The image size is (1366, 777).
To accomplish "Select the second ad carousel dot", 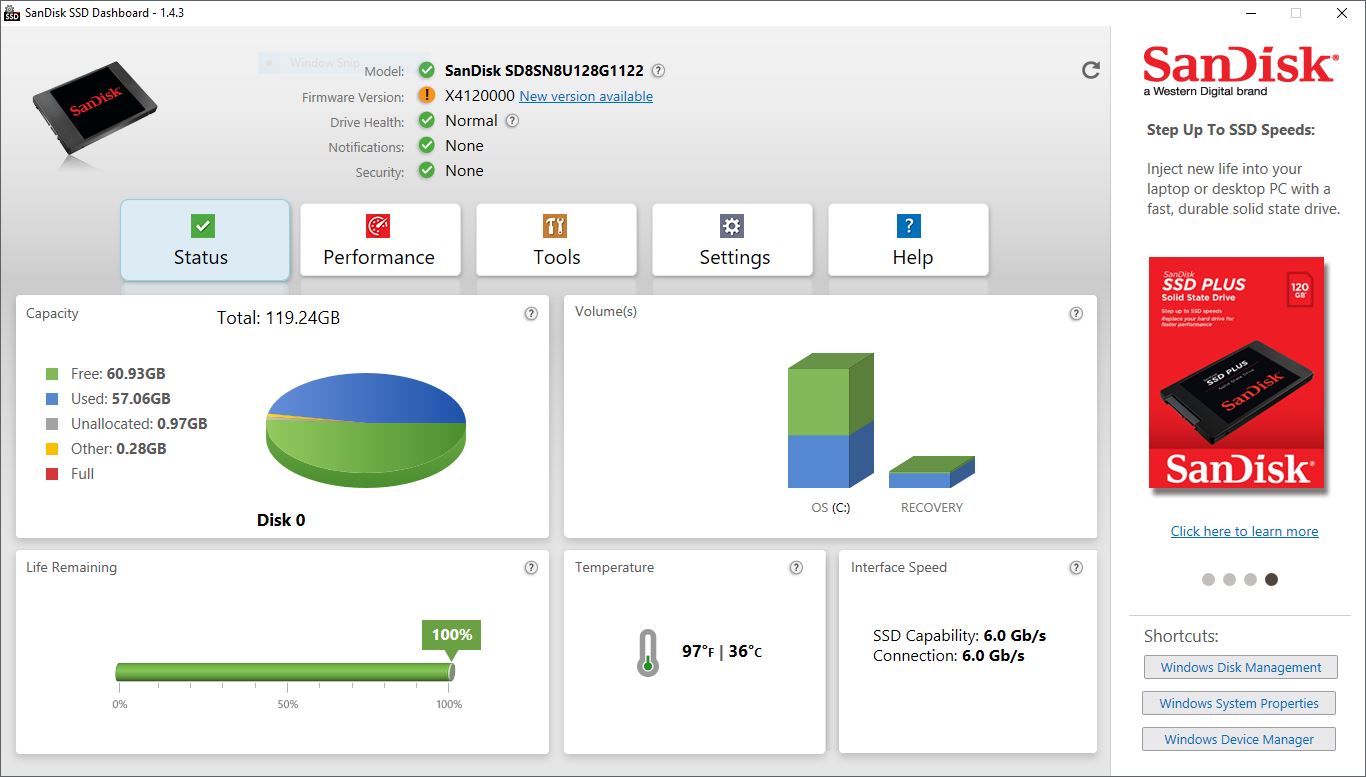I will click(x=1229, y=579).
